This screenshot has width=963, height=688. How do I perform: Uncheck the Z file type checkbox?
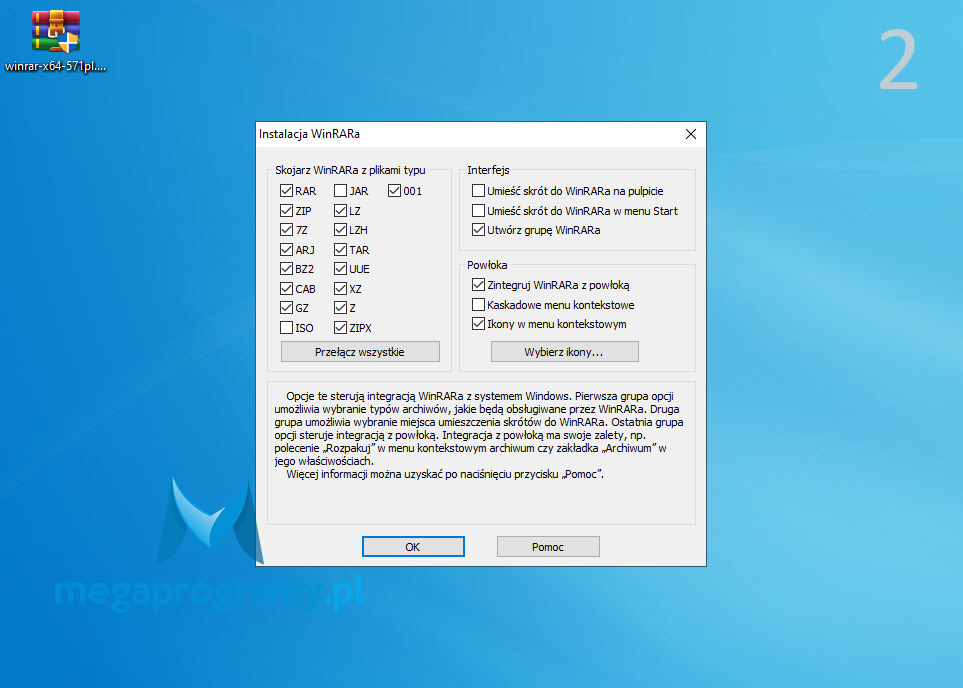click(x=340, y=308)
